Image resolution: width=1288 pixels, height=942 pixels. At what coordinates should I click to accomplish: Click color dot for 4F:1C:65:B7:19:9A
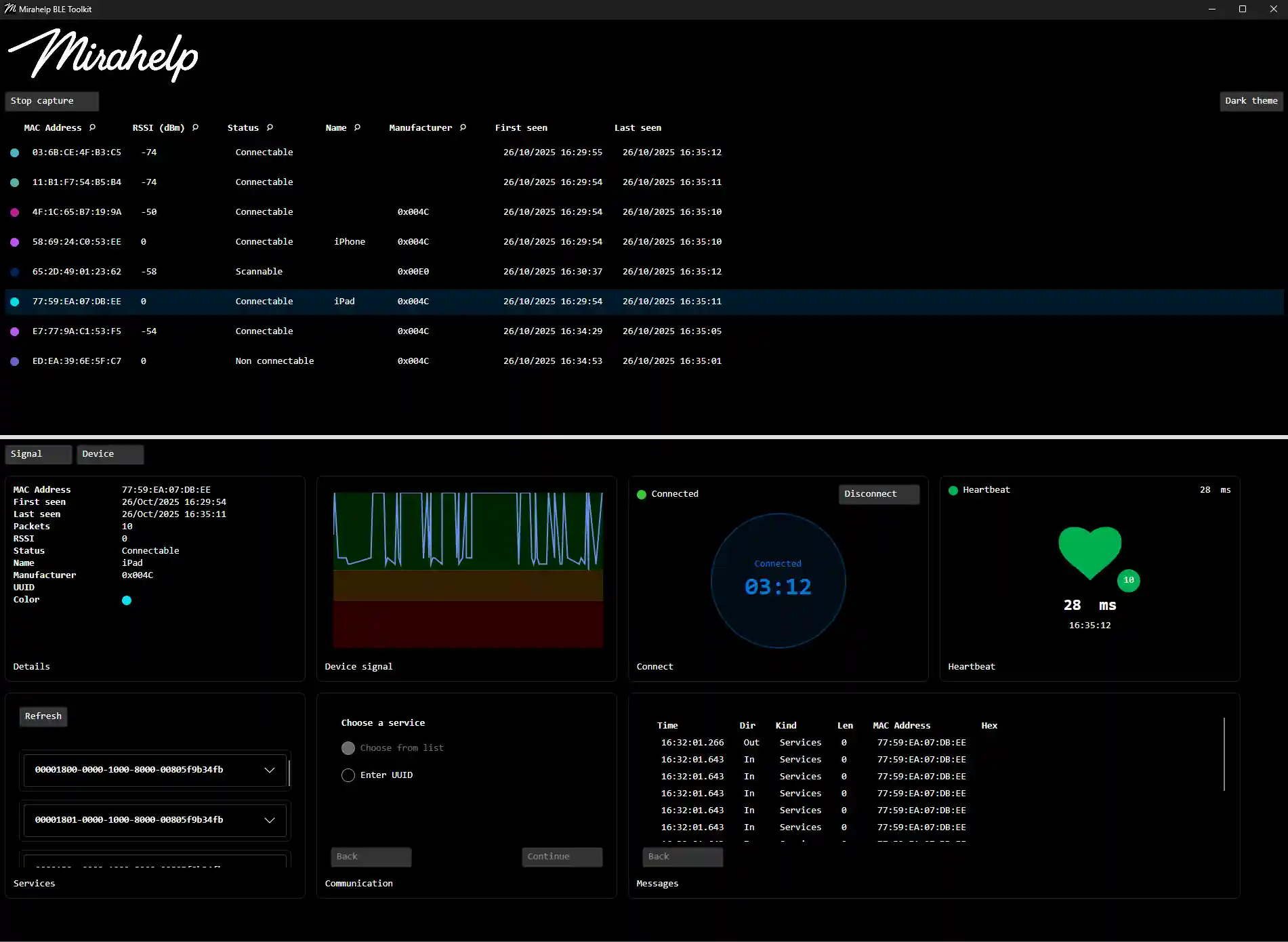15,213
